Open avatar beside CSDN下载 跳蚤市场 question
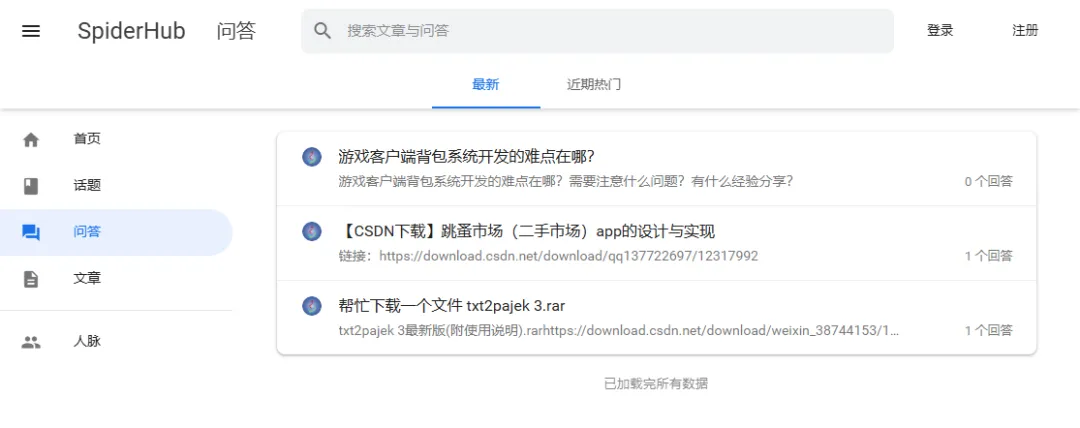This screenshot has width=1080, height=428. (x=312, y=232)
